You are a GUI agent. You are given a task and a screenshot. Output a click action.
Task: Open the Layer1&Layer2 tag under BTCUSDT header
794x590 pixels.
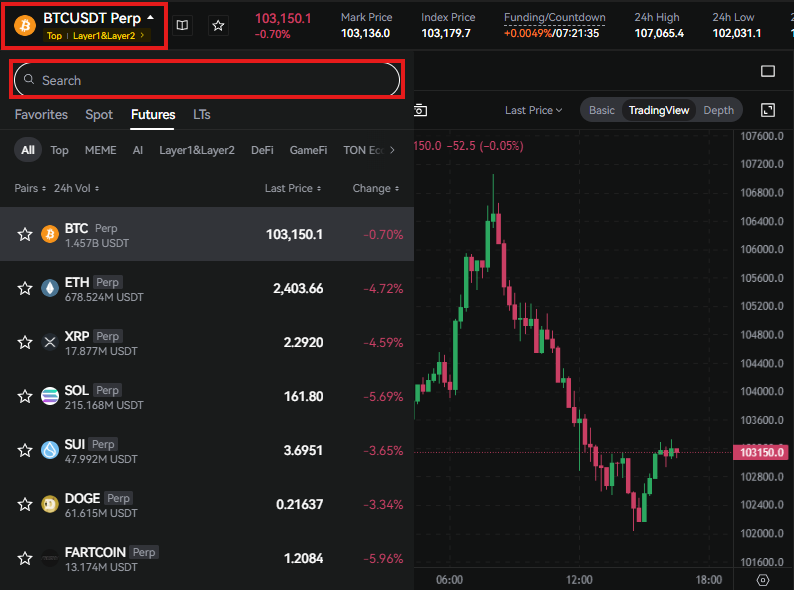[108, 35]
